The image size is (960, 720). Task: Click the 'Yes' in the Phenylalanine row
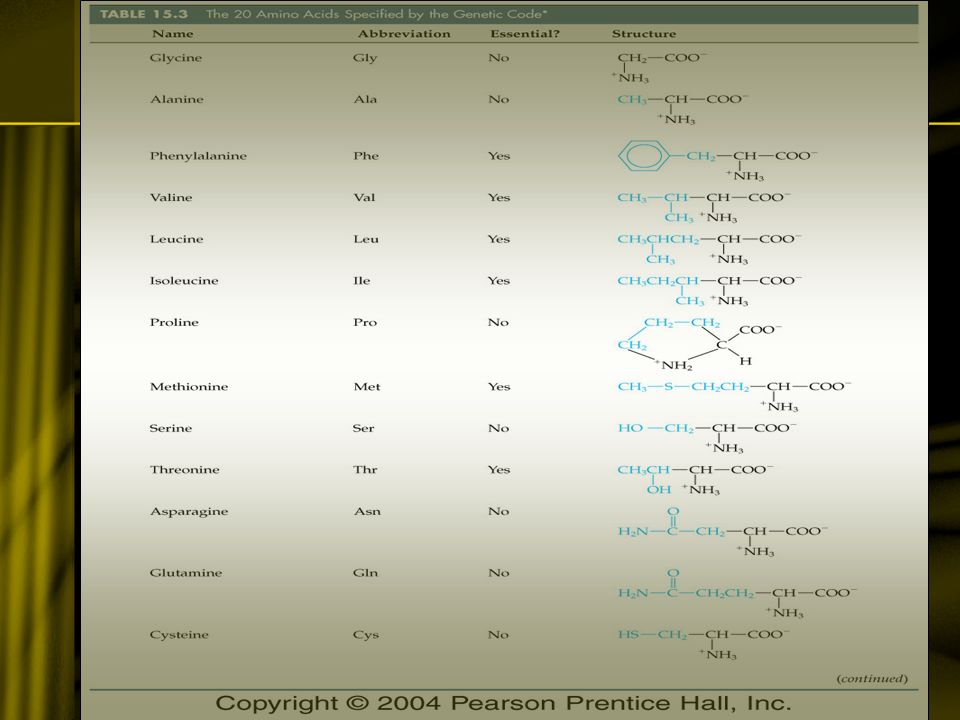pyautogui.click(x=499, y=156)
